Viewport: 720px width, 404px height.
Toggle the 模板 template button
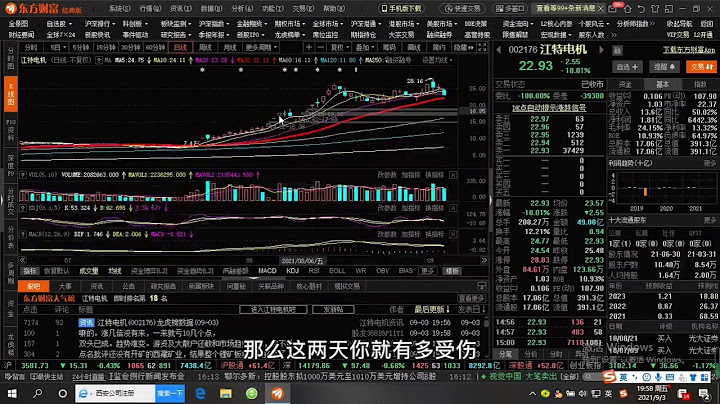(452, 271)
